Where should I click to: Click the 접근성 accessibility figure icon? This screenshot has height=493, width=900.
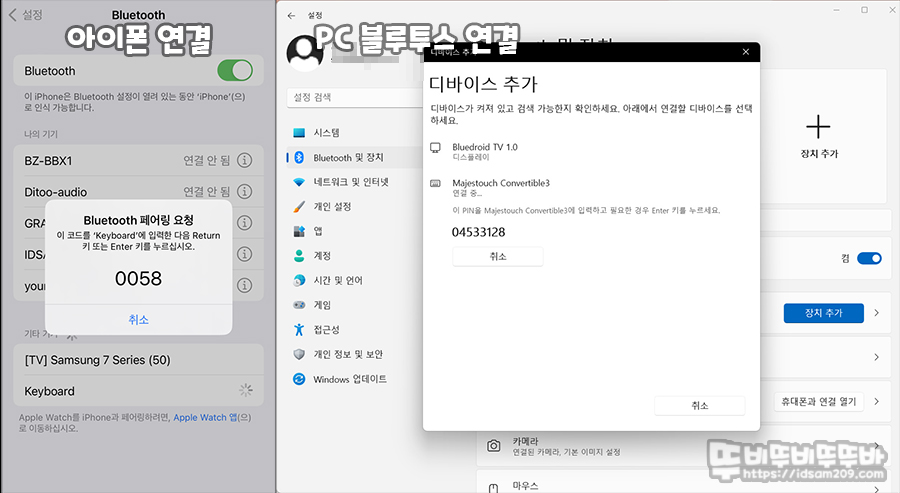point(299,330)
